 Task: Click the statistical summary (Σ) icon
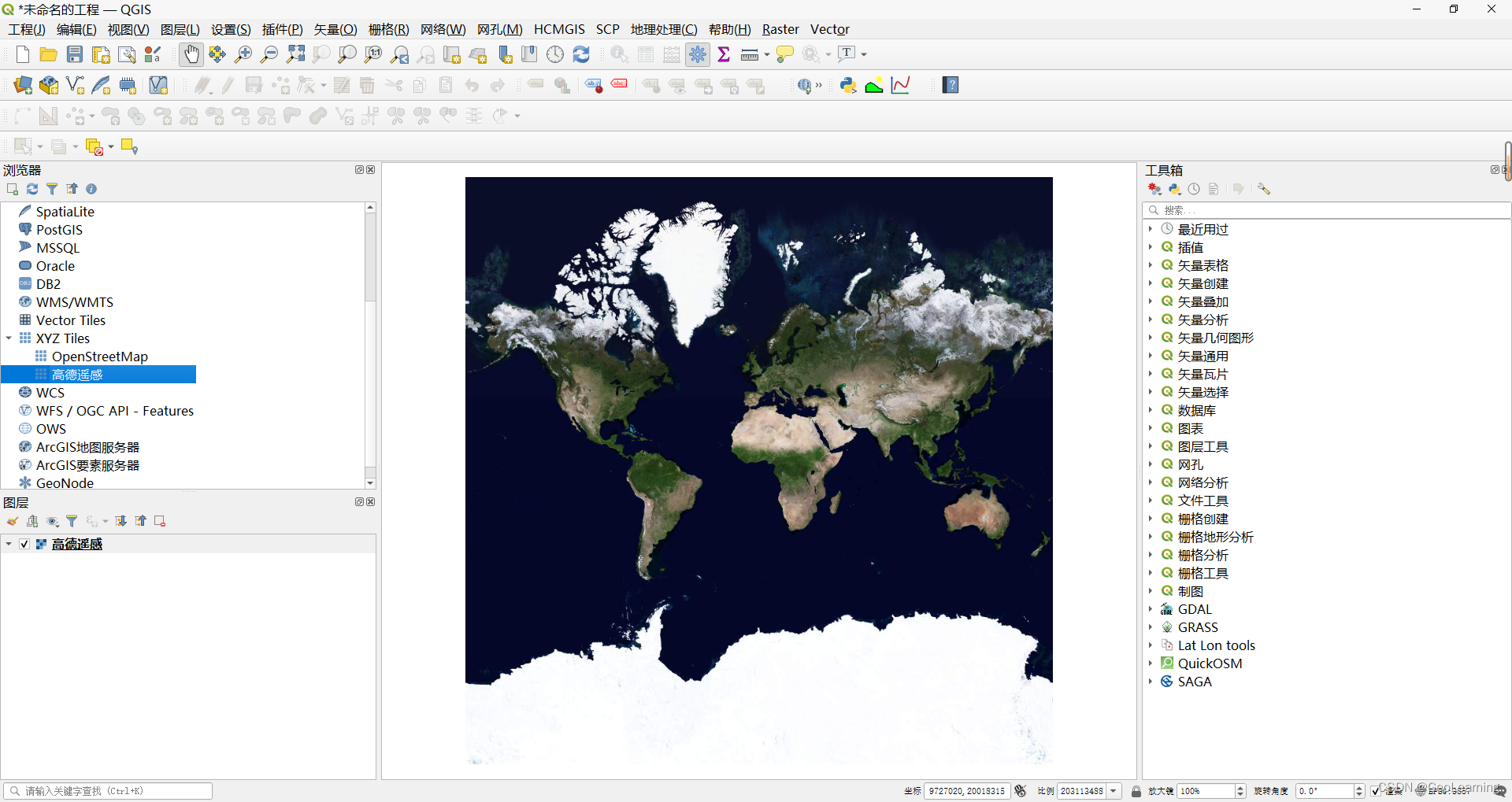tap(724, 54)
